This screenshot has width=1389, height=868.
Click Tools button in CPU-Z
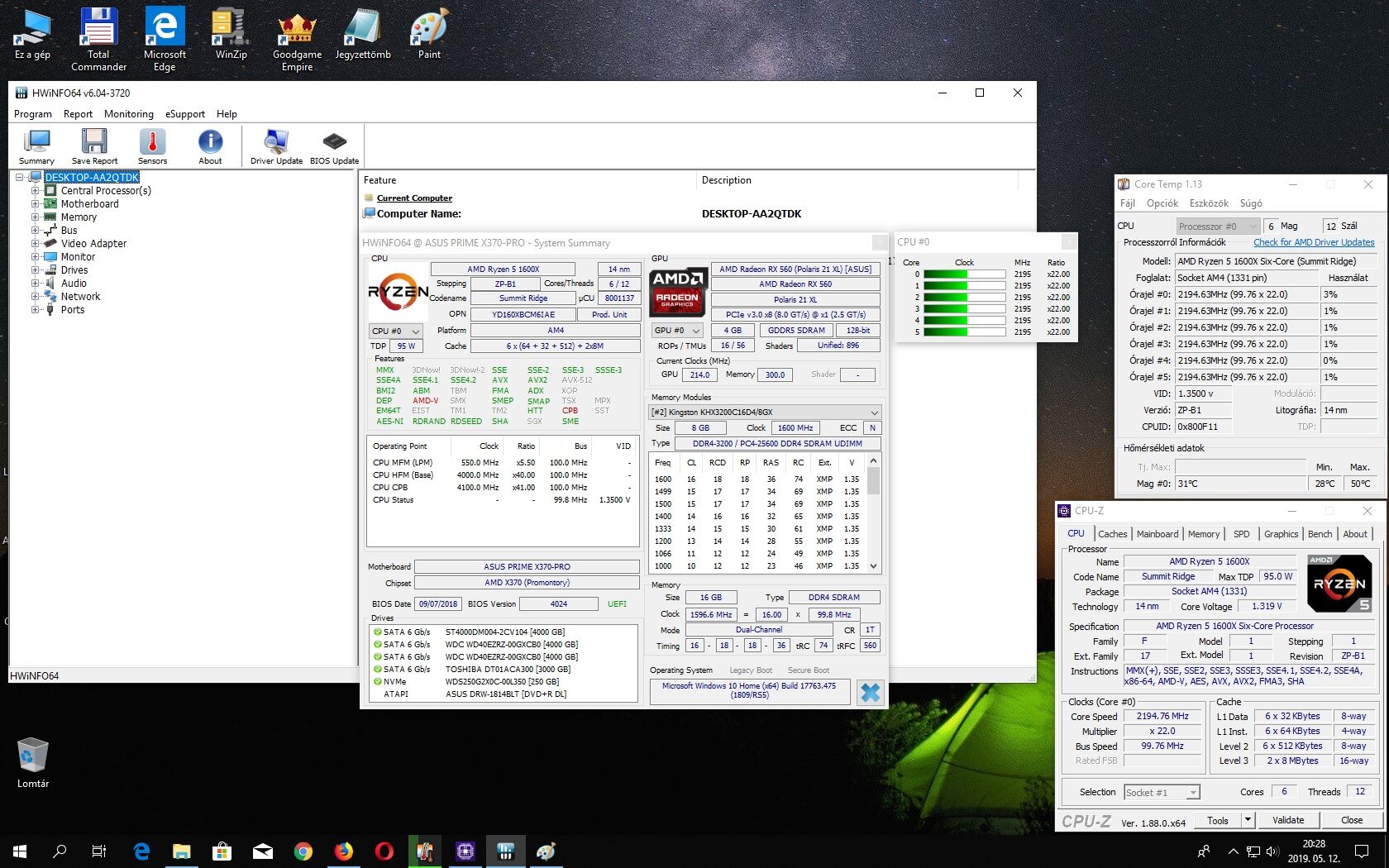(1218, 820)
